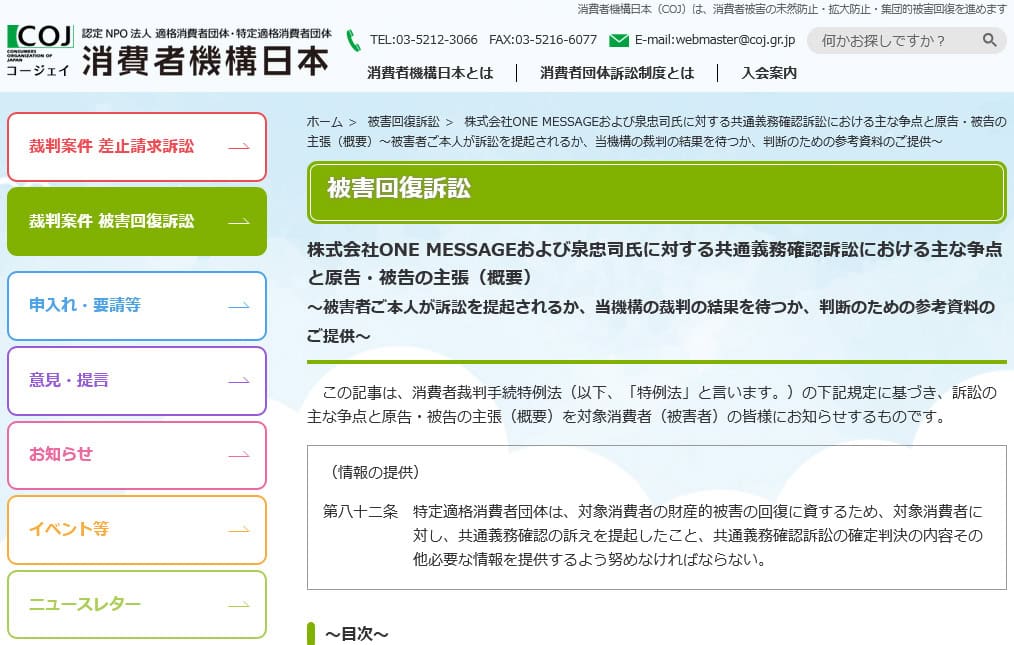Viewport: 1014px width, 645px height.
Task: Click the （情報の提供） text in box
Action: 375,472
